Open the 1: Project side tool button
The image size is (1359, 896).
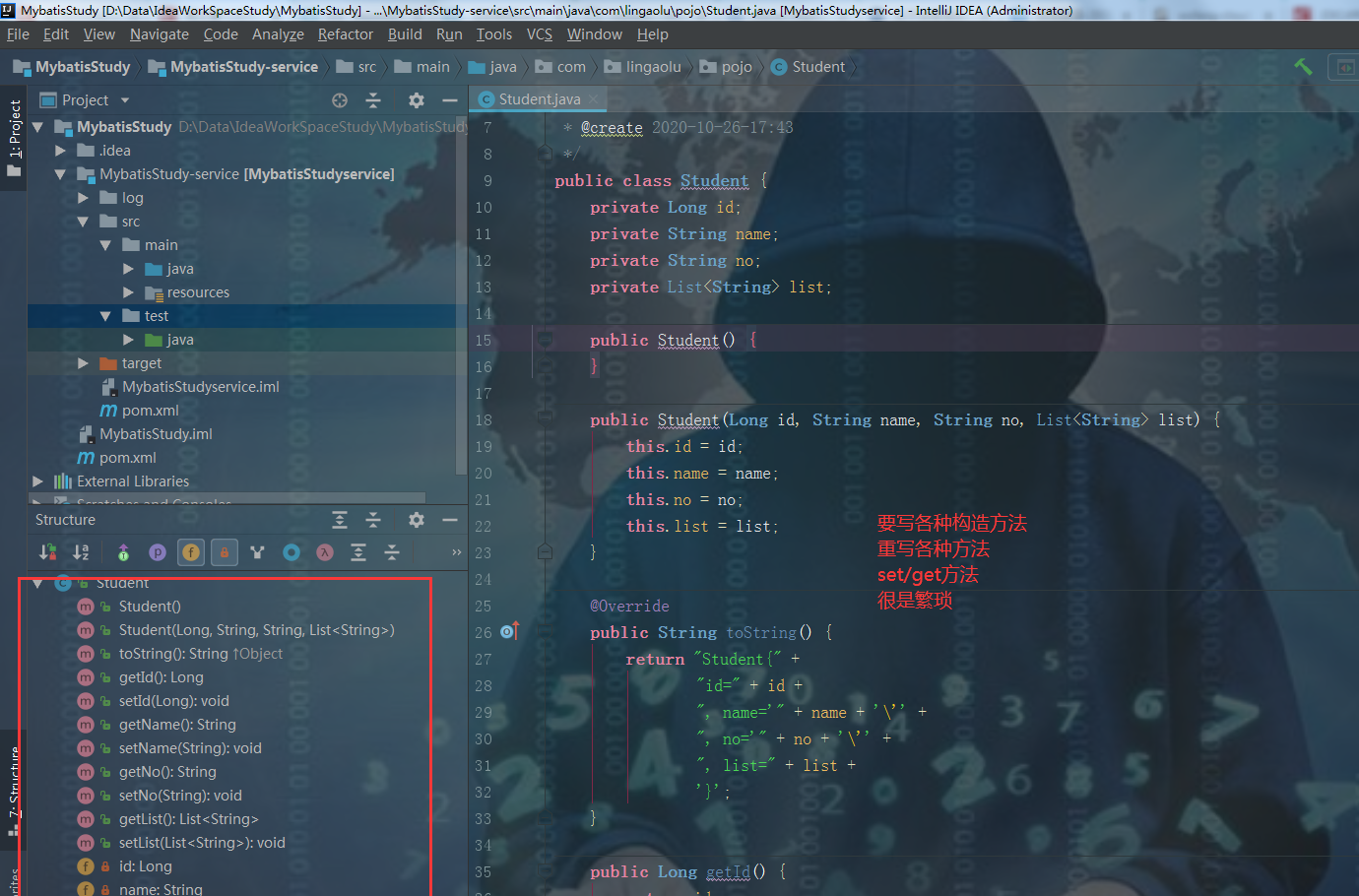[14, 138]
